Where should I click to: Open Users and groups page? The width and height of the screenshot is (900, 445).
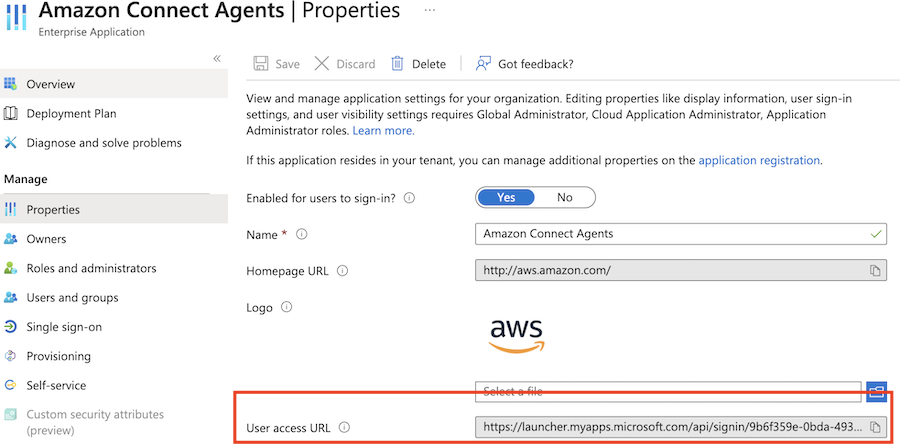point(72,297)
